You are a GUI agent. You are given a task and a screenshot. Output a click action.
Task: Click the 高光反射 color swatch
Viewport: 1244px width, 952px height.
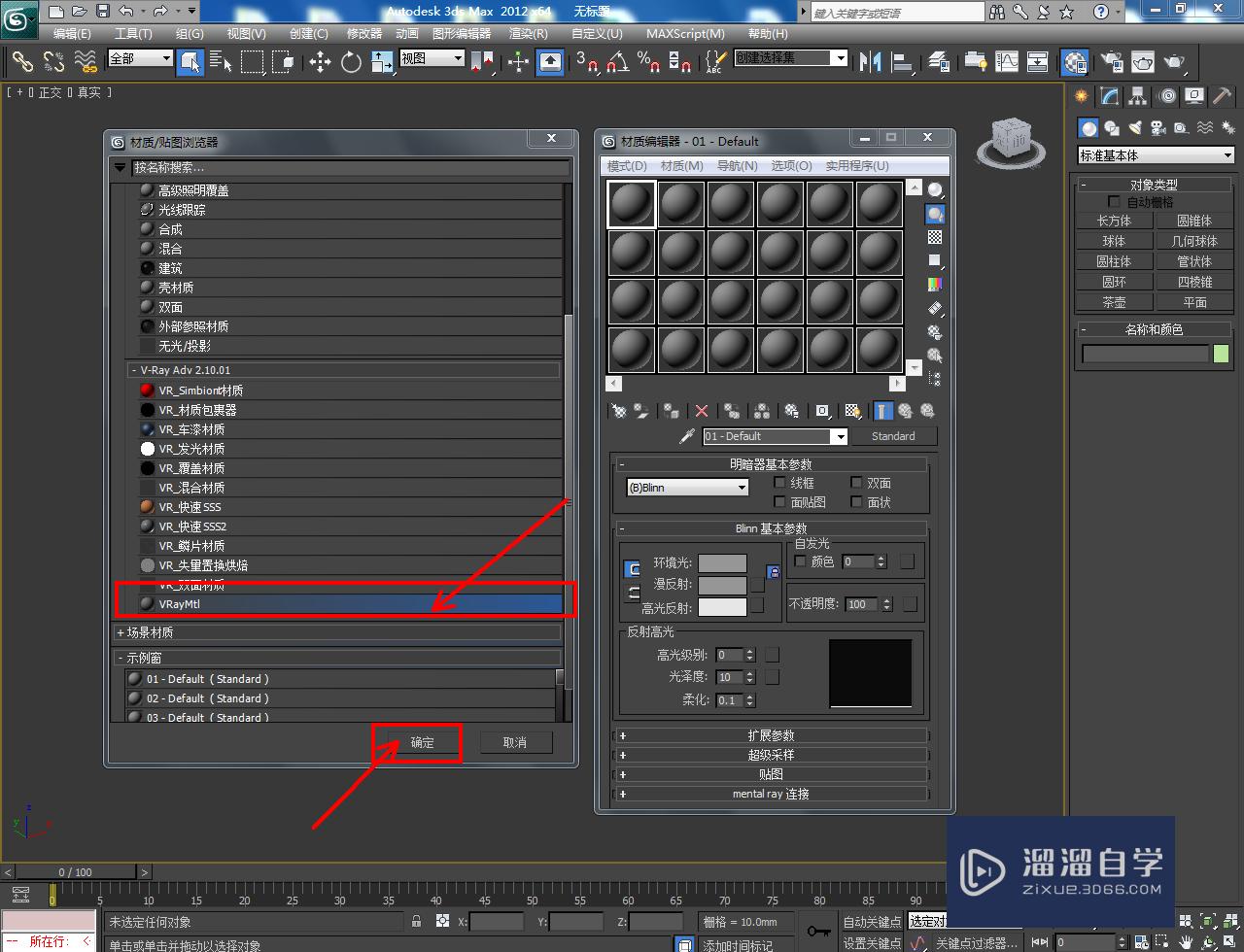(722, 607)
